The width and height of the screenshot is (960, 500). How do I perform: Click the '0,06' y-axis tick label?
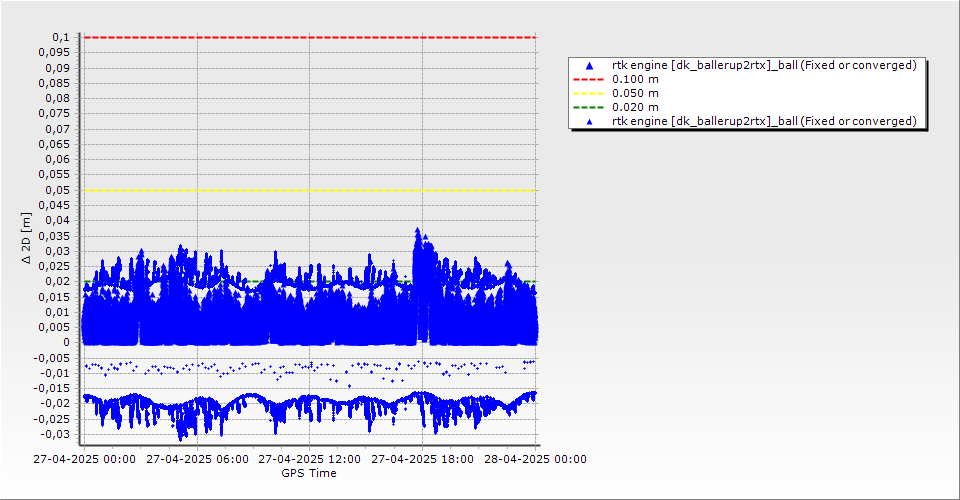coord(58,160)
